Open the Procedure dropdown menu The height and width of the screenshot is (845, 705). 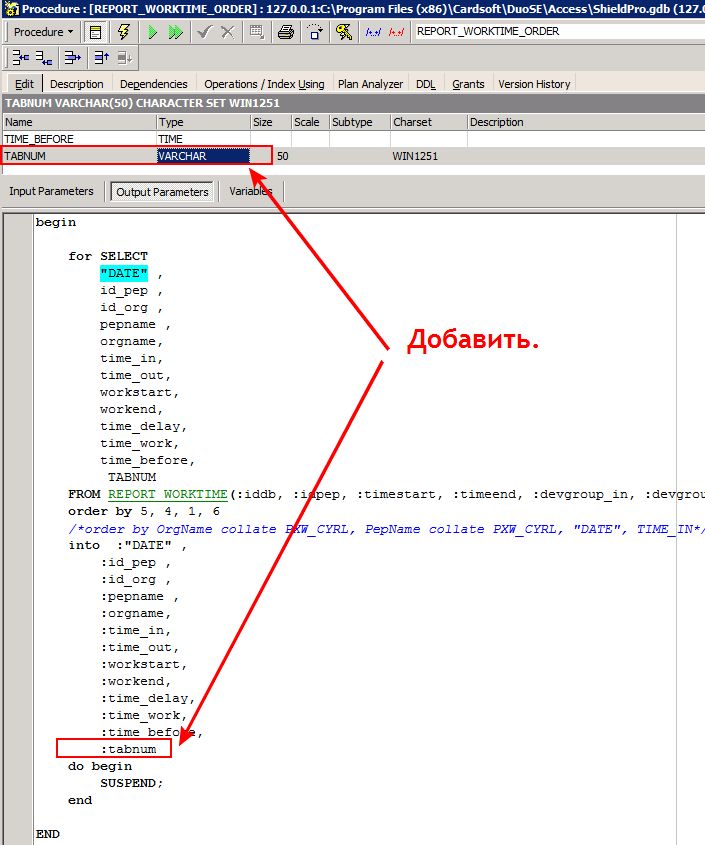click(x=43, y=32)
